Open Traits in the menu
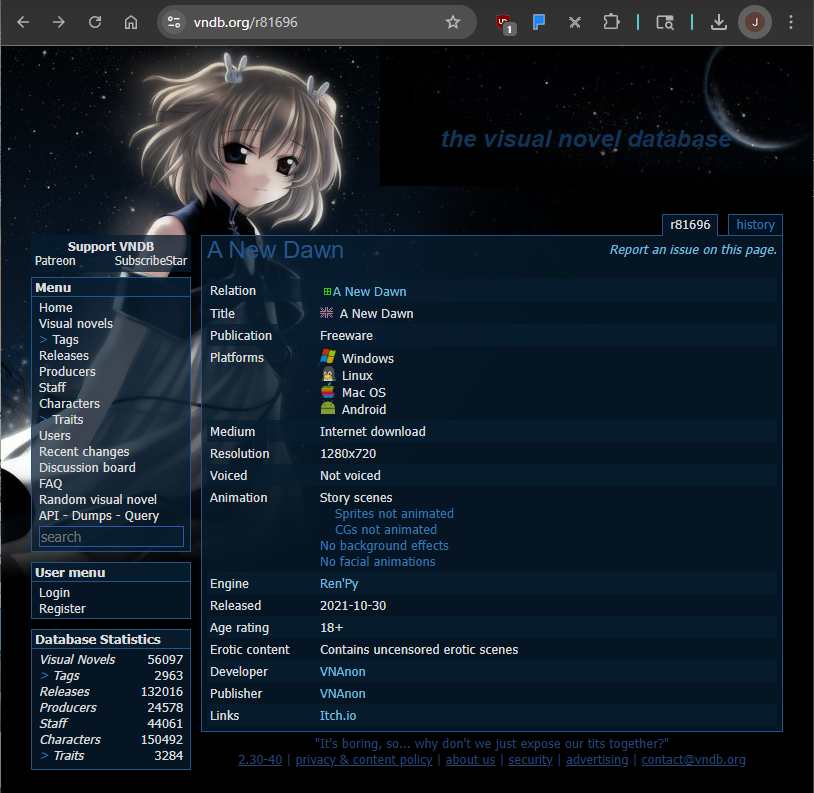Screen dimensions: 814x793 coord(68,420)
